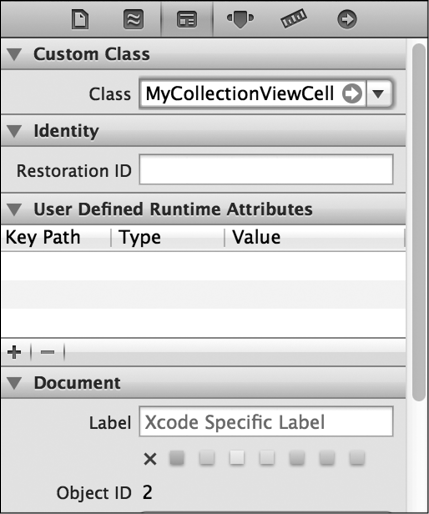This screenshot has height=514, width=429.
Task: Click the inspector vertical scrollbar
Action: tap(418, 222)
